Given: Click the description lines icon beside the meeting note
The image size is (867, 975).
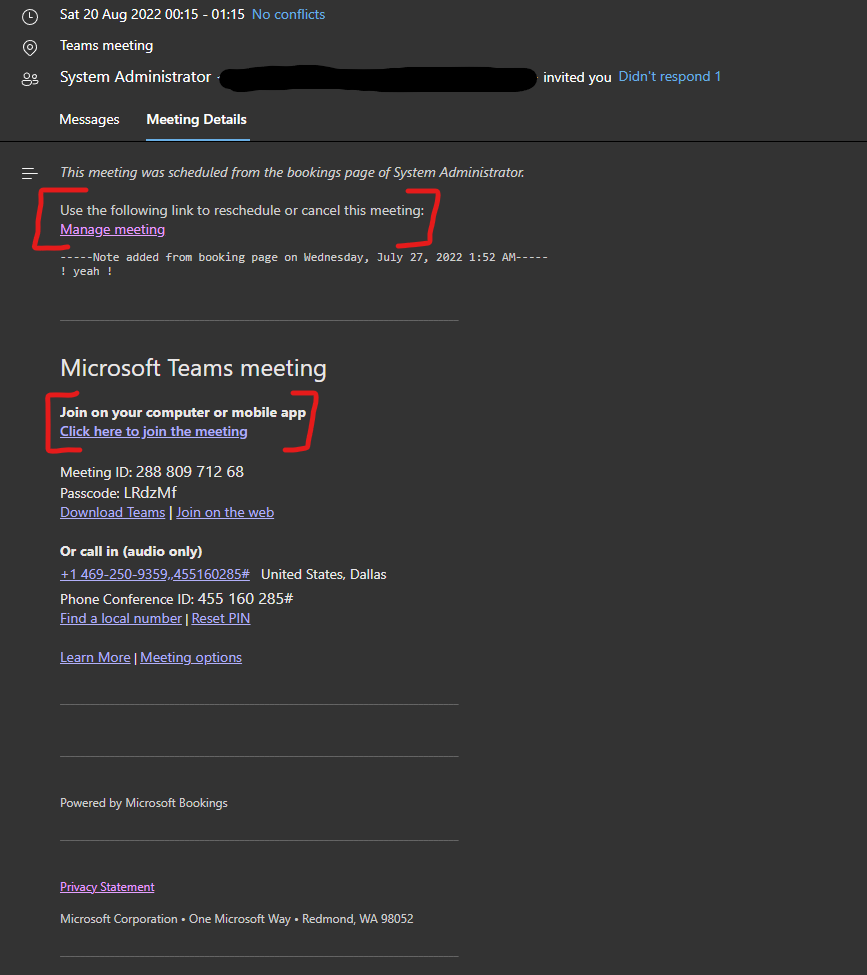Looking at the screenshot, I should (x=30, y=173).
